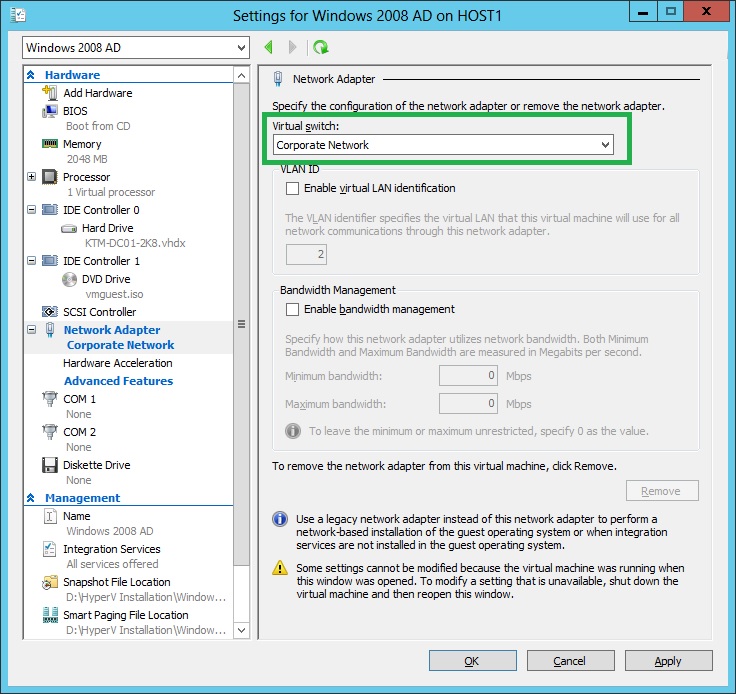Click the tree panel scrollbar thumb

point(241,324)
